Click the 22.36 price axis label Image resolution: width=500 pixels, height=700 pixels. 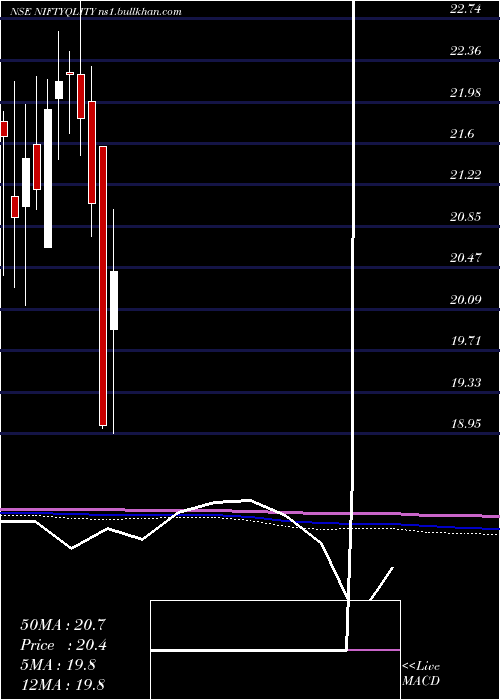pyautogui.click(x=466, y=50)
